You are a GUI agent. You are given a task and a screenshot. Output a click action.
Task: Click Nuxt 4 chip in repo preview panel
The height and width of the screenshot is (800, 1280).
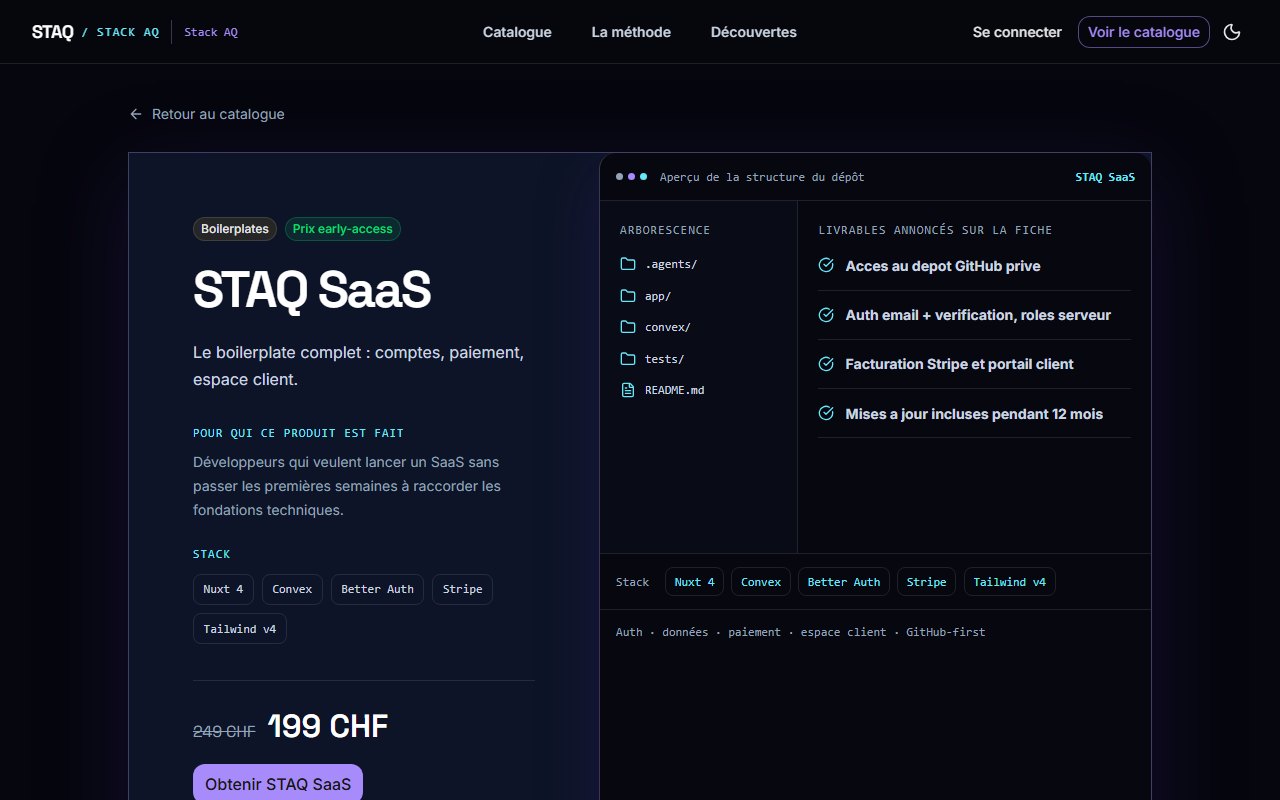point(694,582)
